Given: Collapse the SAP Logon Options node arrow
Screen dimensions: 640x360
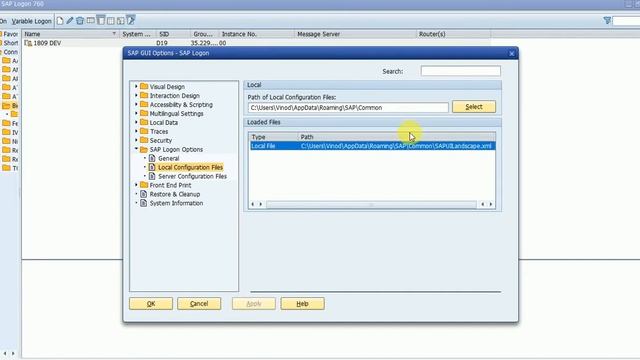Looking at the screenshot, I should [x=136, y=149].
